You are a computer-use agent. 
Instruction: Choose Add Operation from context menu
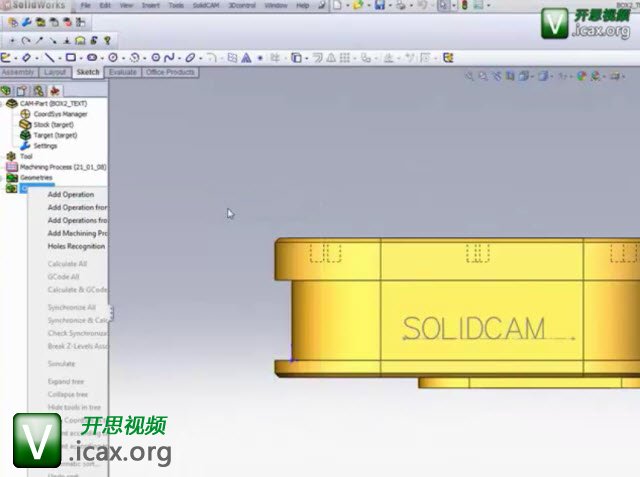point(71,195)
